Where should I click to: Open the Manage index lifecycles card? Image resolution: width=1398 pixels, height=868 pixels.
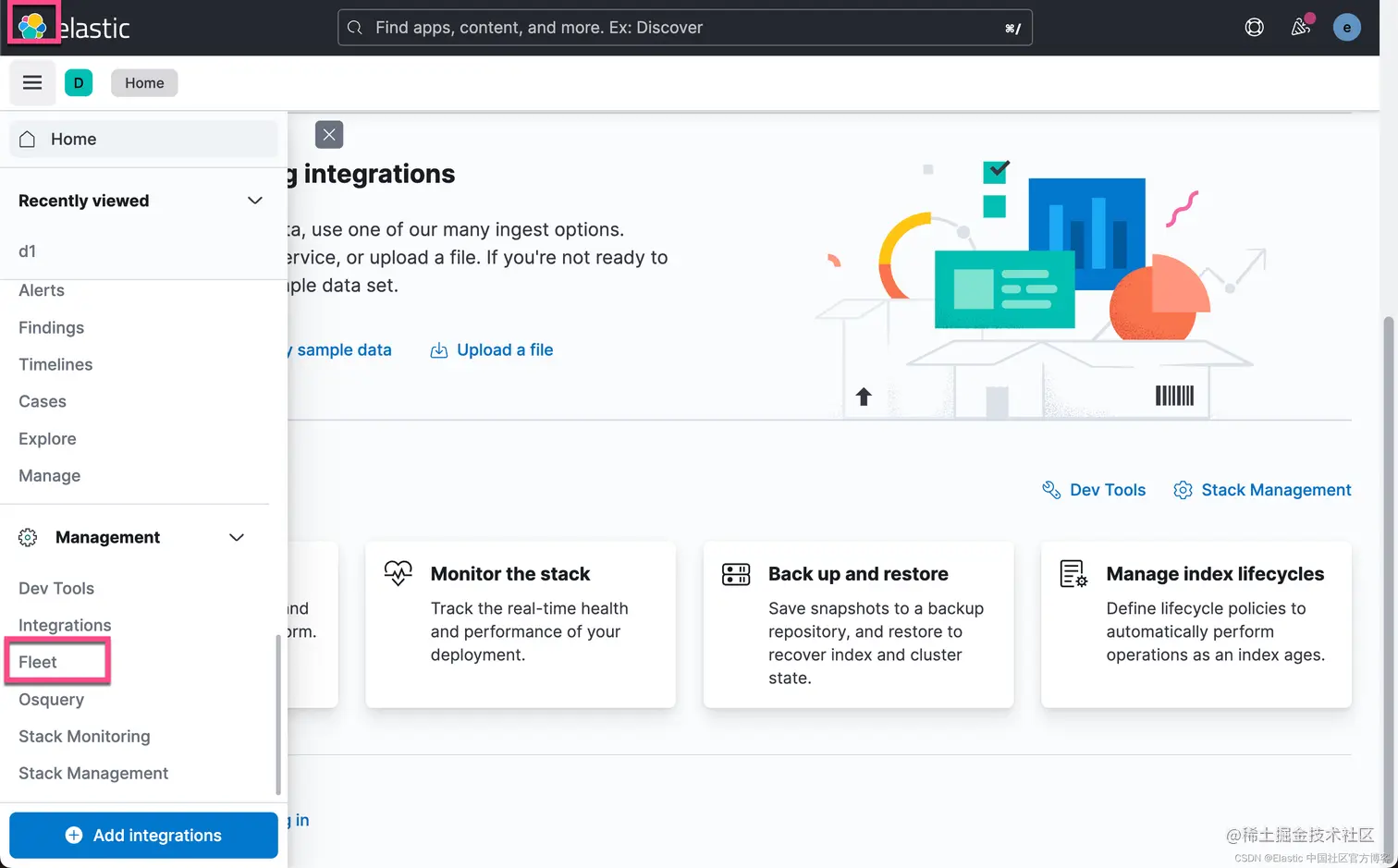click(1196, 625)
